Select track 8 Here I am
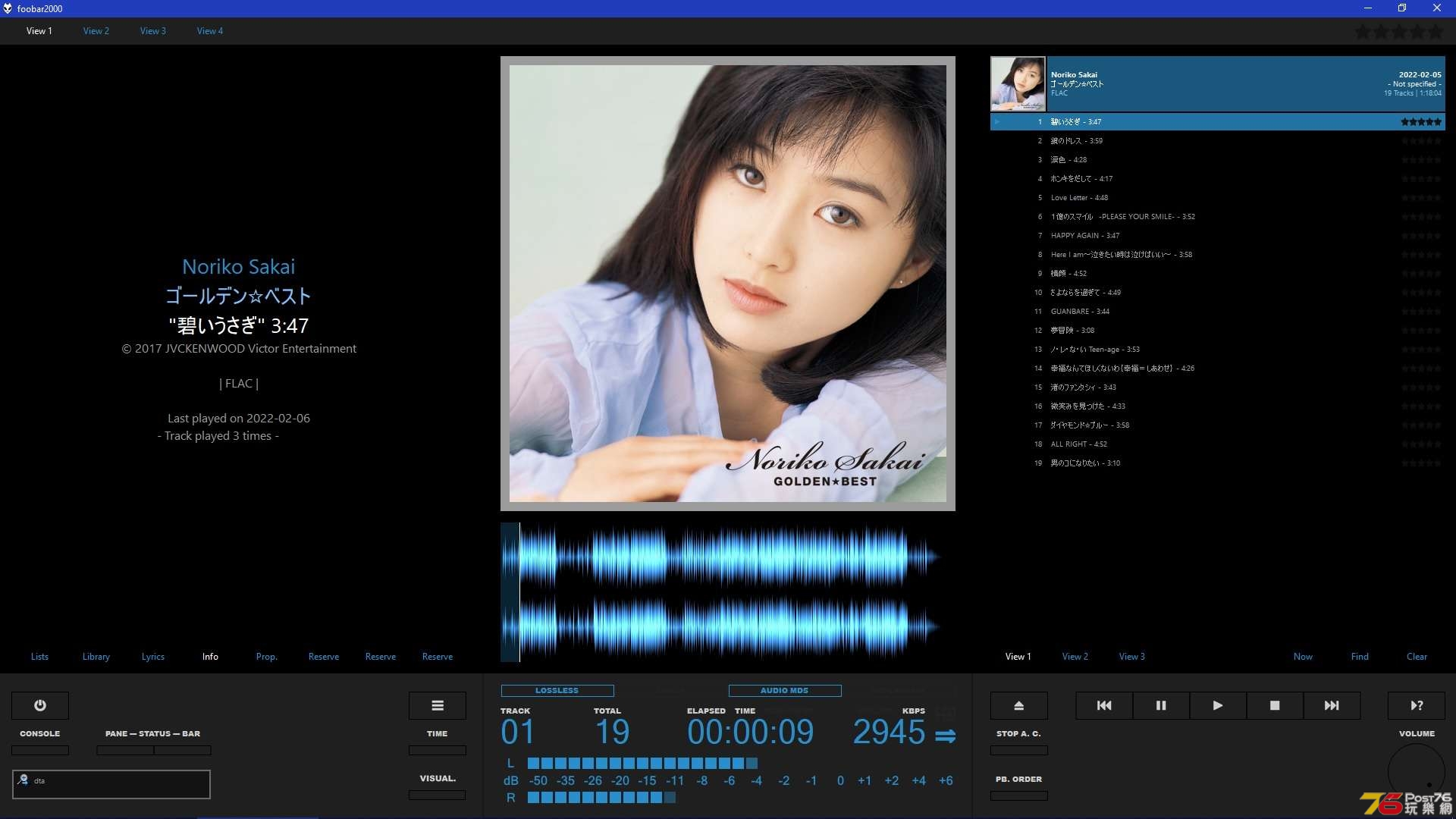The width and height of the screenshot is (1456, 819). tap(1218, 254)
